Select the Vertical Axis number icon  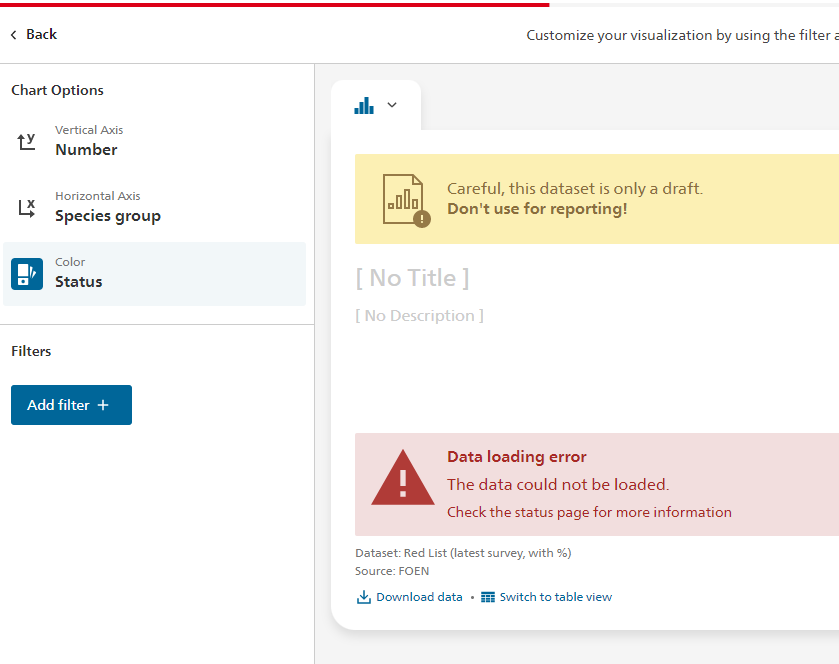25,140
